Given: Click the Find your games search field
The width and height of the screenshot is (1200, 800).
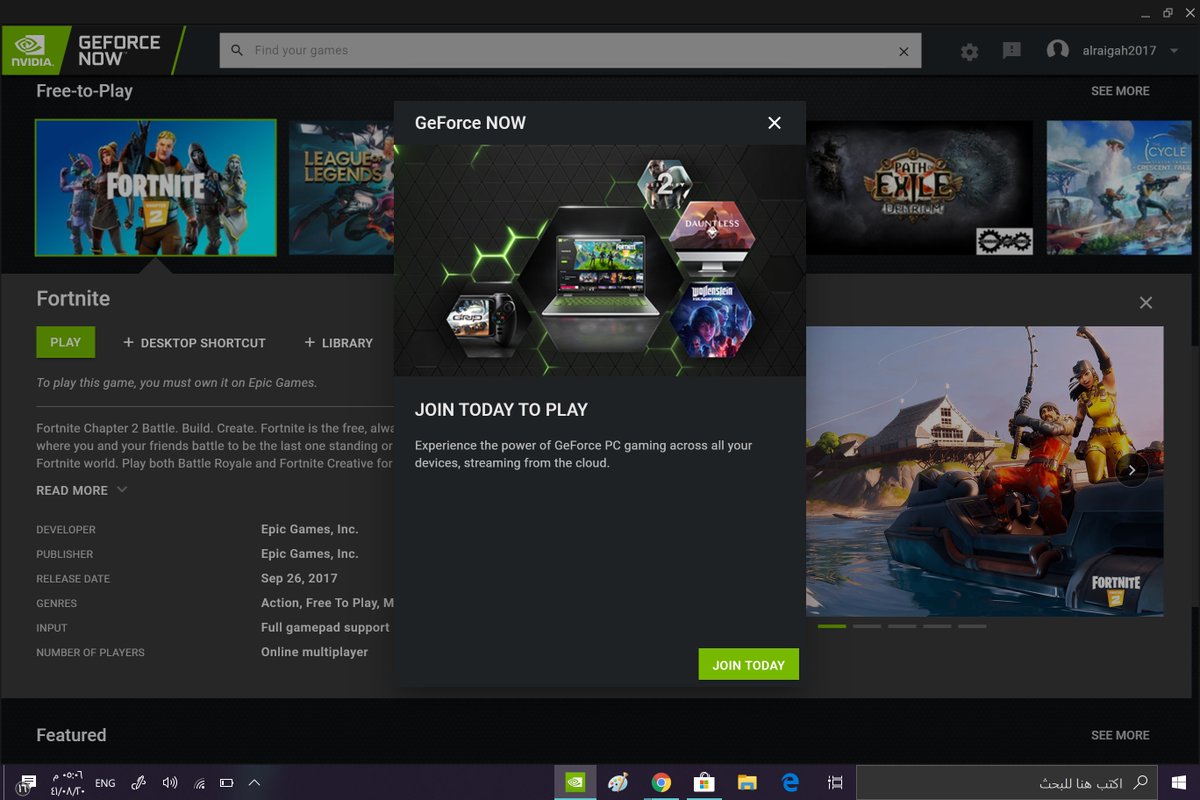Looking at the screenshot, I should [570, 50].
